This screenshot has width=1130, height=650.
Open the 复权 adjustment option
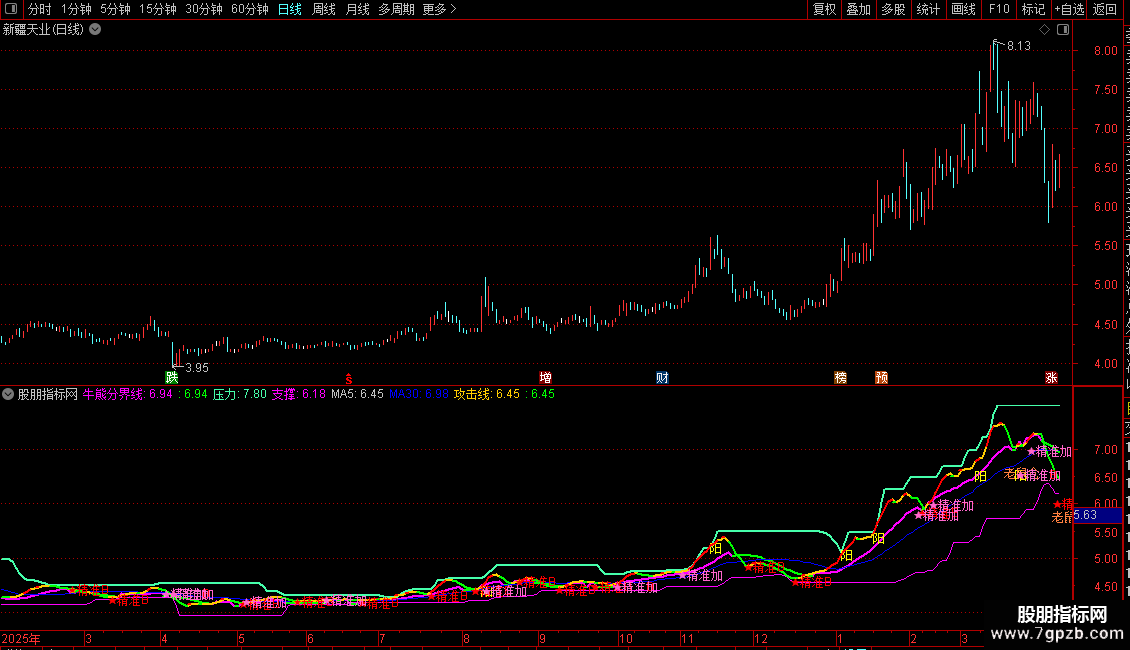(824, 9)
